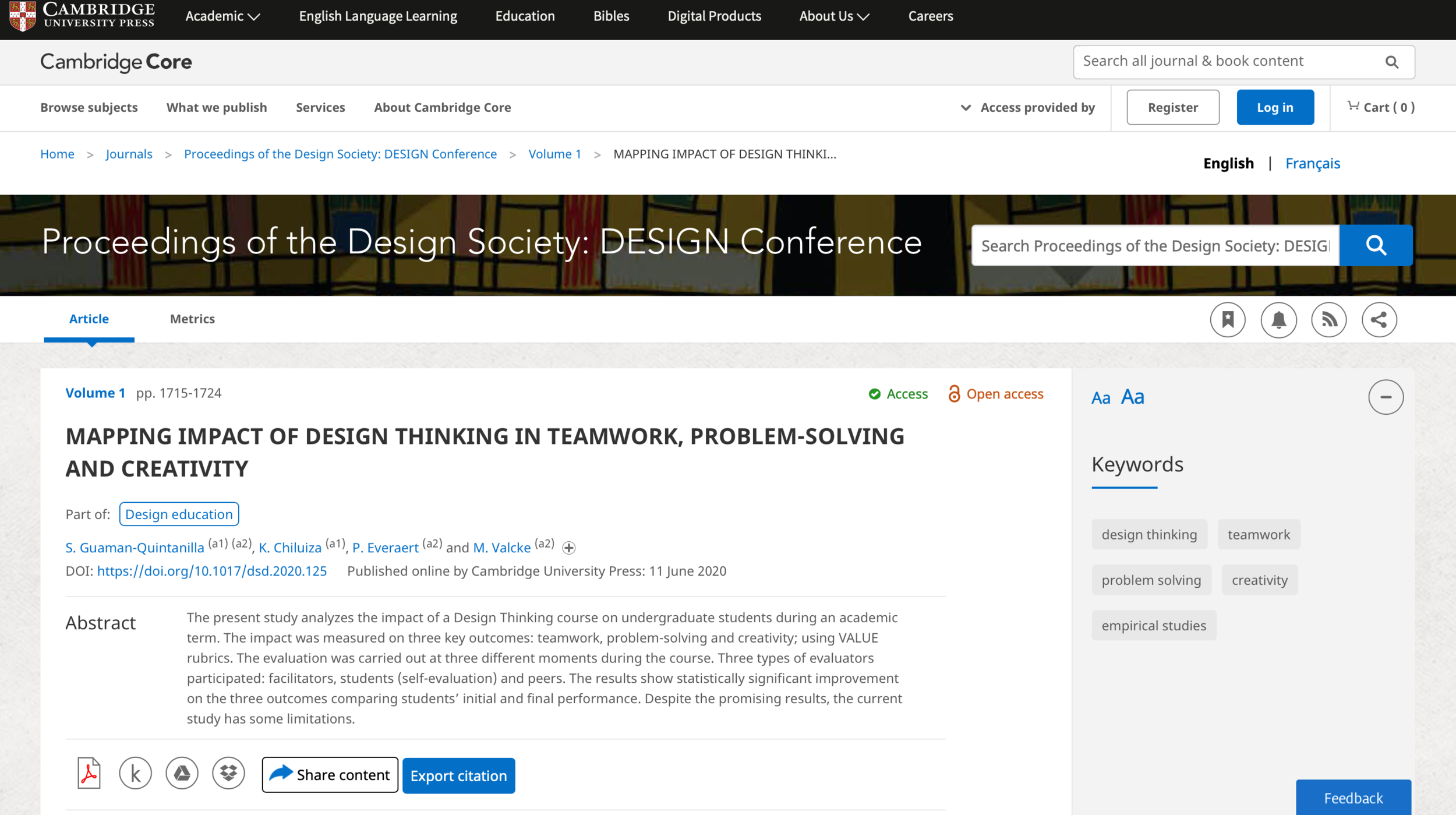Click the bookmark icon button

1228,319
